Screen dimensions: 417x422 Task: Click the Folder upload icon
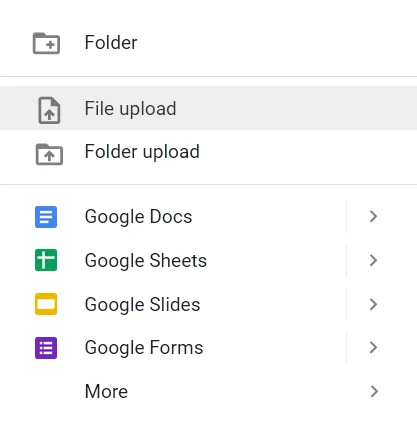coord(49,154)
